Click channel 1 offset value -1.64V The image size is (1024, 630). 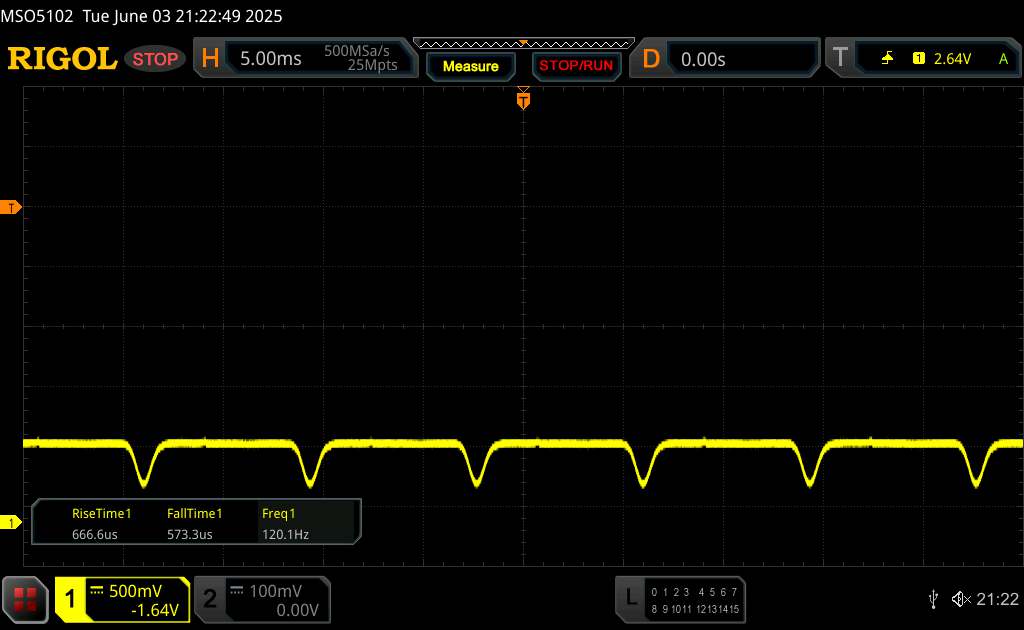pyautogui.click(x=155, y=610)
